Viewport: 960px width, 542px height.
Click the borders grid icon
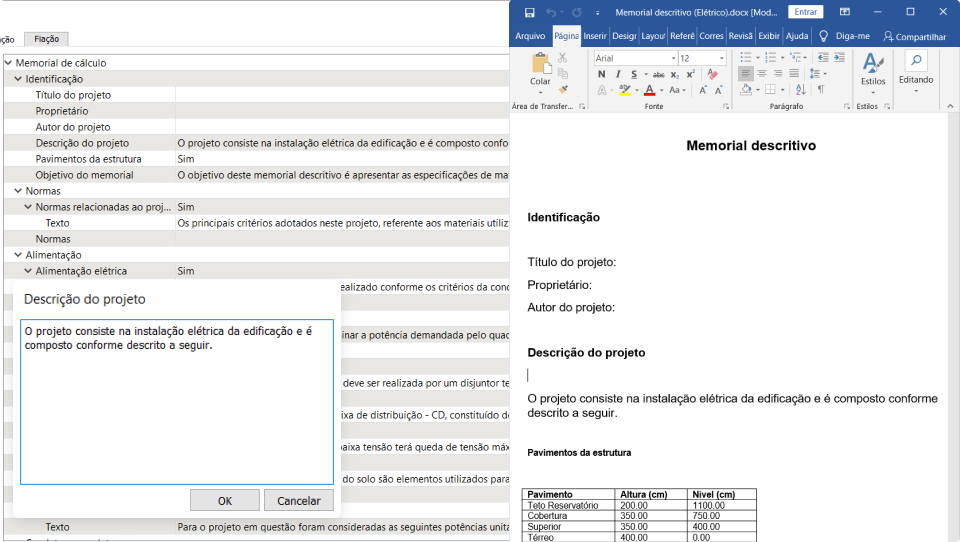[x=771, y=90]
